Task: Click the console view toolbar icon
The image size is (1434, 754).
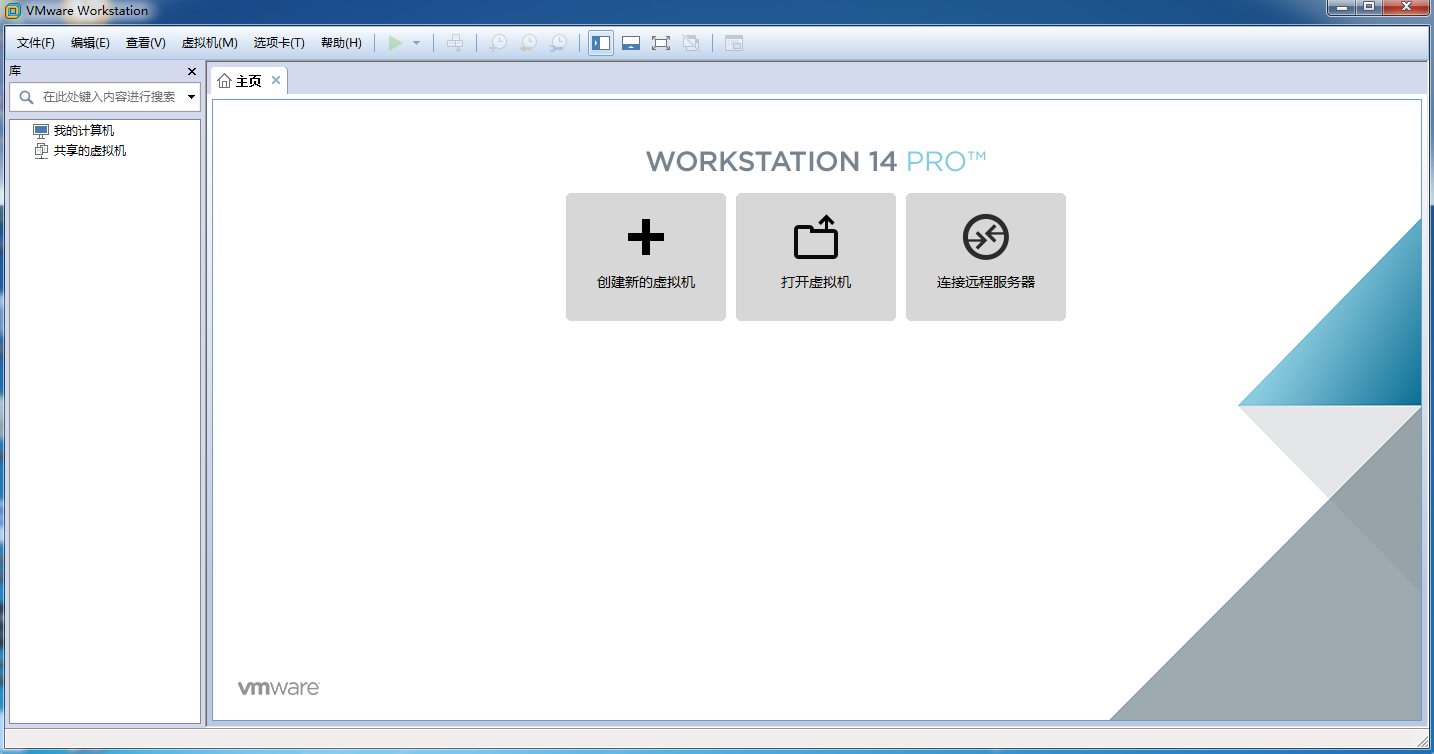Action: (734, 43)
